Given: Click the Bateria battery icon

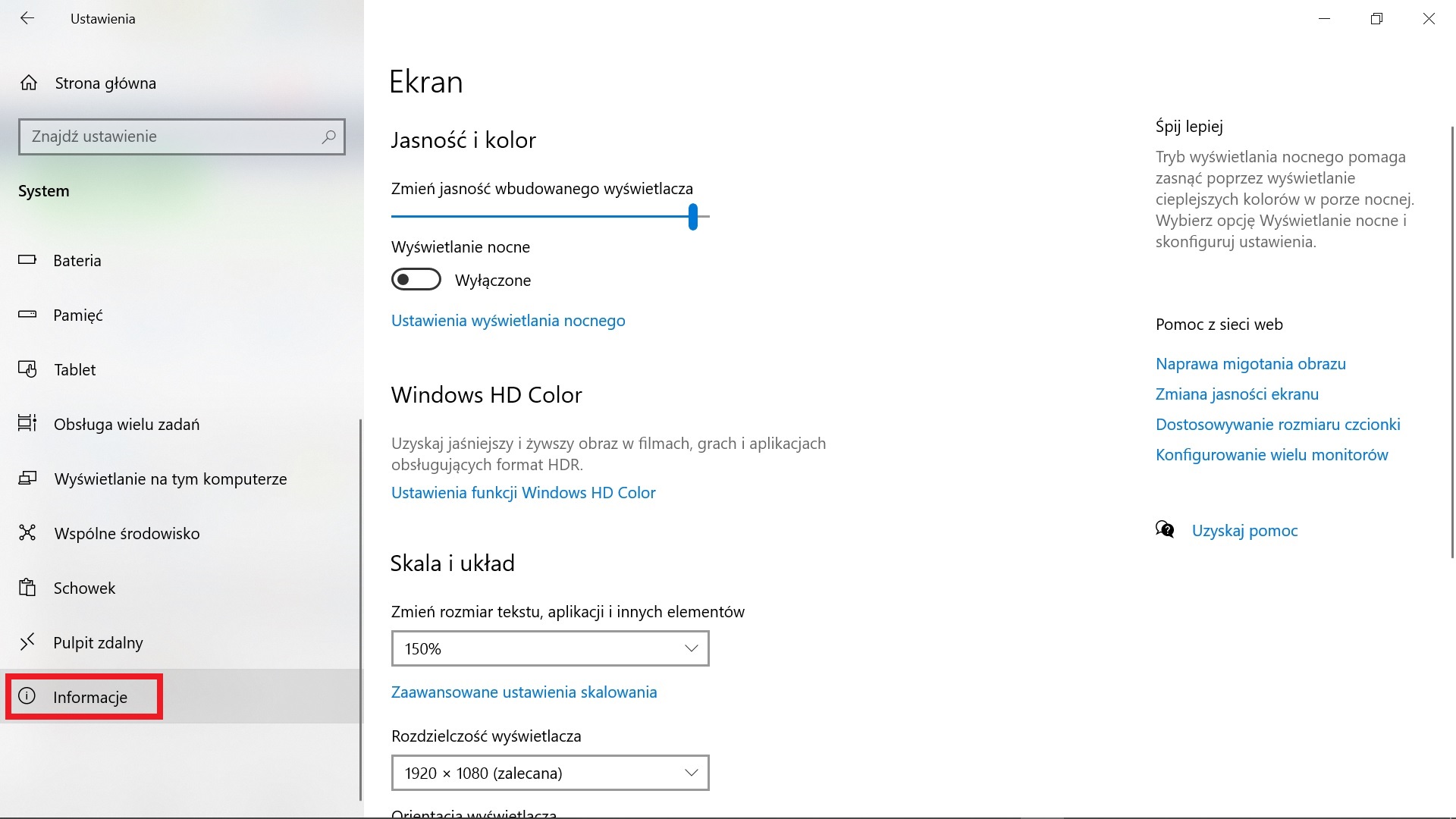Looking at the screenshot, I should point(27,260).
